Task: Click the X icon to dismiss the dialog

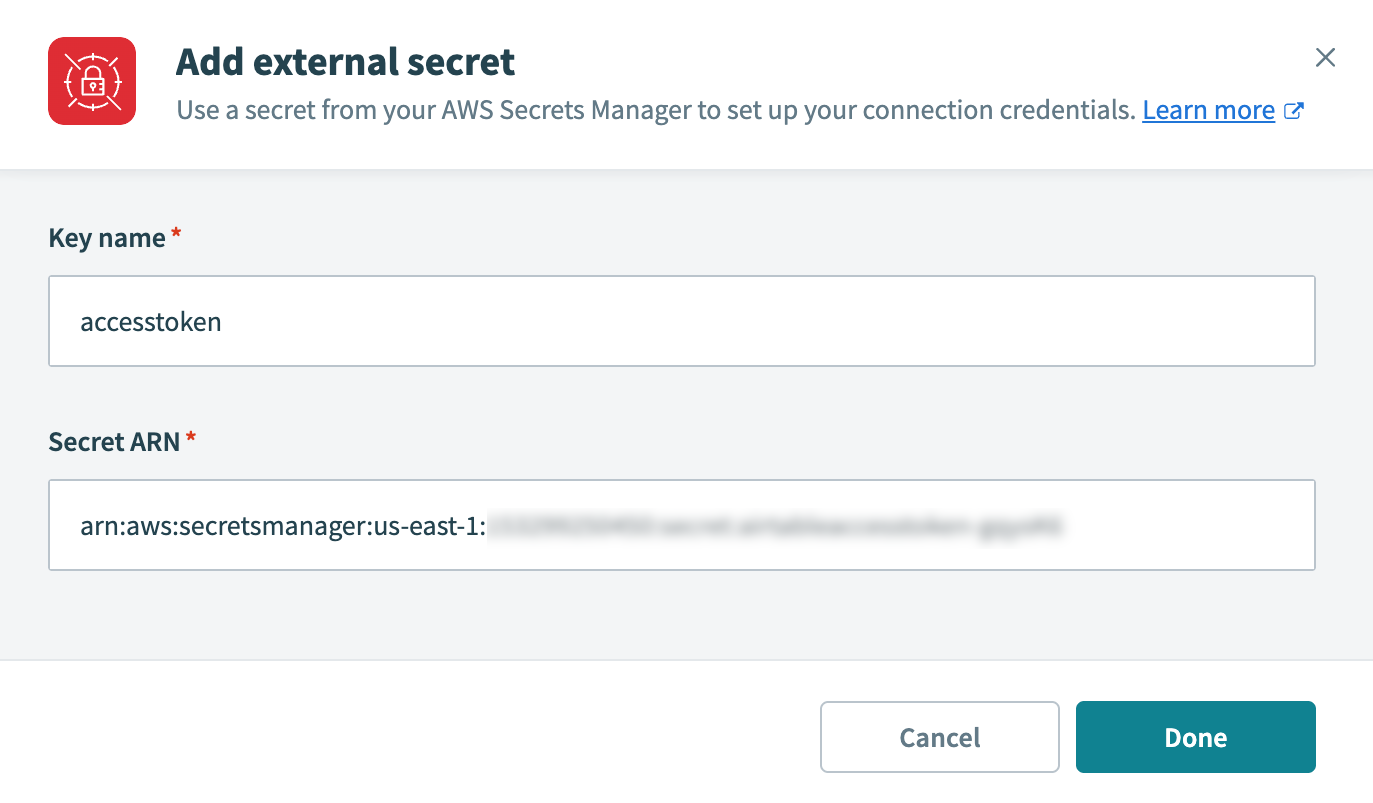Action: 1325,57
